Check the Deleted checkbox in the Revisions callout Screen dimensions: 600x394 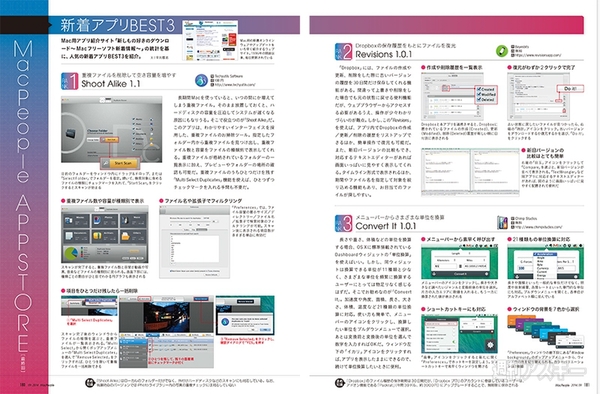pos(479,99)
